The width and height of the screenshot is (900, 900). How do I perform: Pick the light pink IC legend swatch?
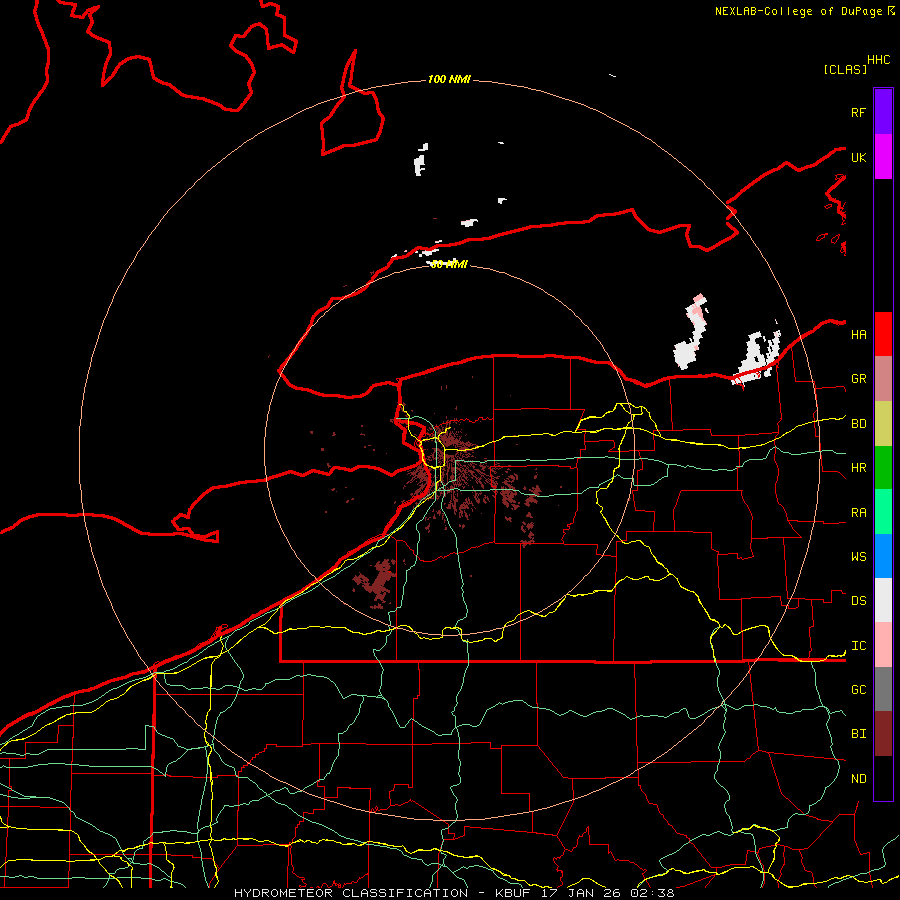tap(883, 645)
